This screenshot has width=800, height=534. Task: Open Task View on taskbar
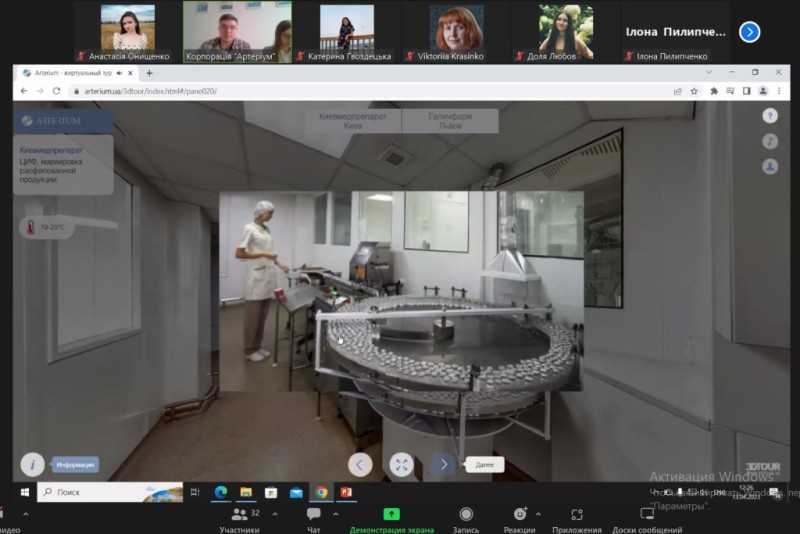[195, 492]
